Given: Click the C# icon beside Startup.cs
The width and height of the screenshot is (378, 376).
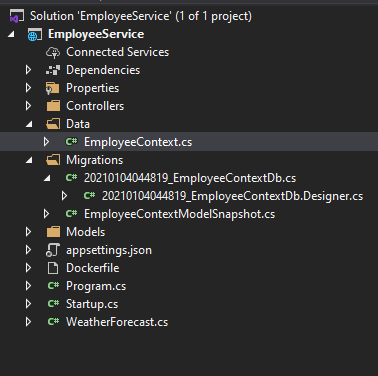Looking at the screenshot, I should pos(53,304).
